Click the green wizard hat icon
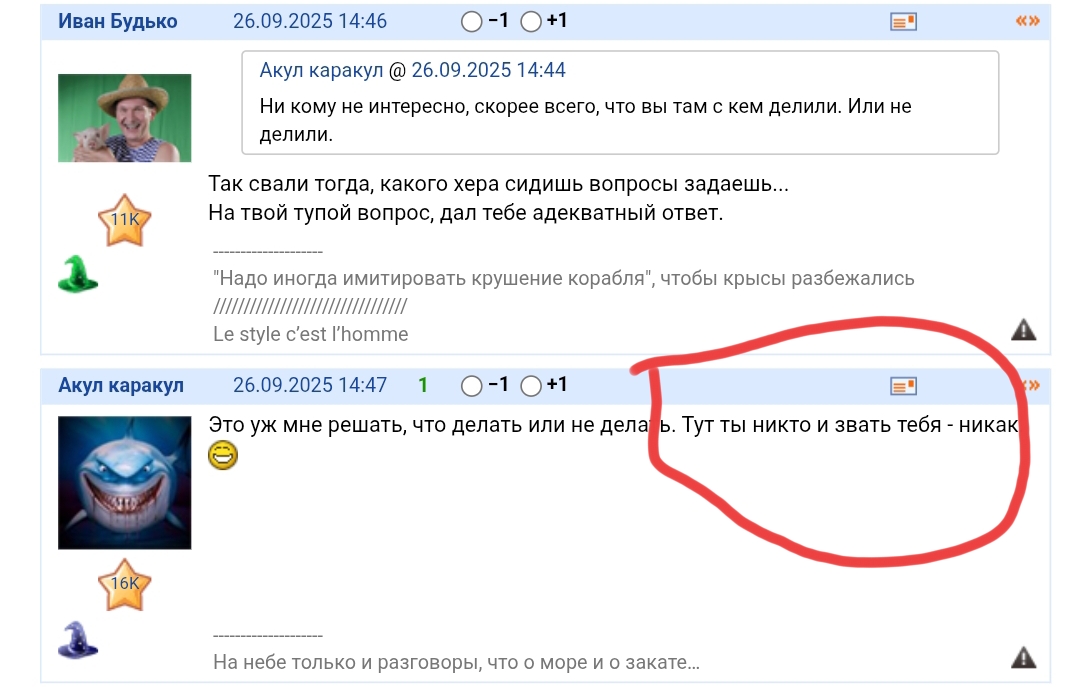 78,274
